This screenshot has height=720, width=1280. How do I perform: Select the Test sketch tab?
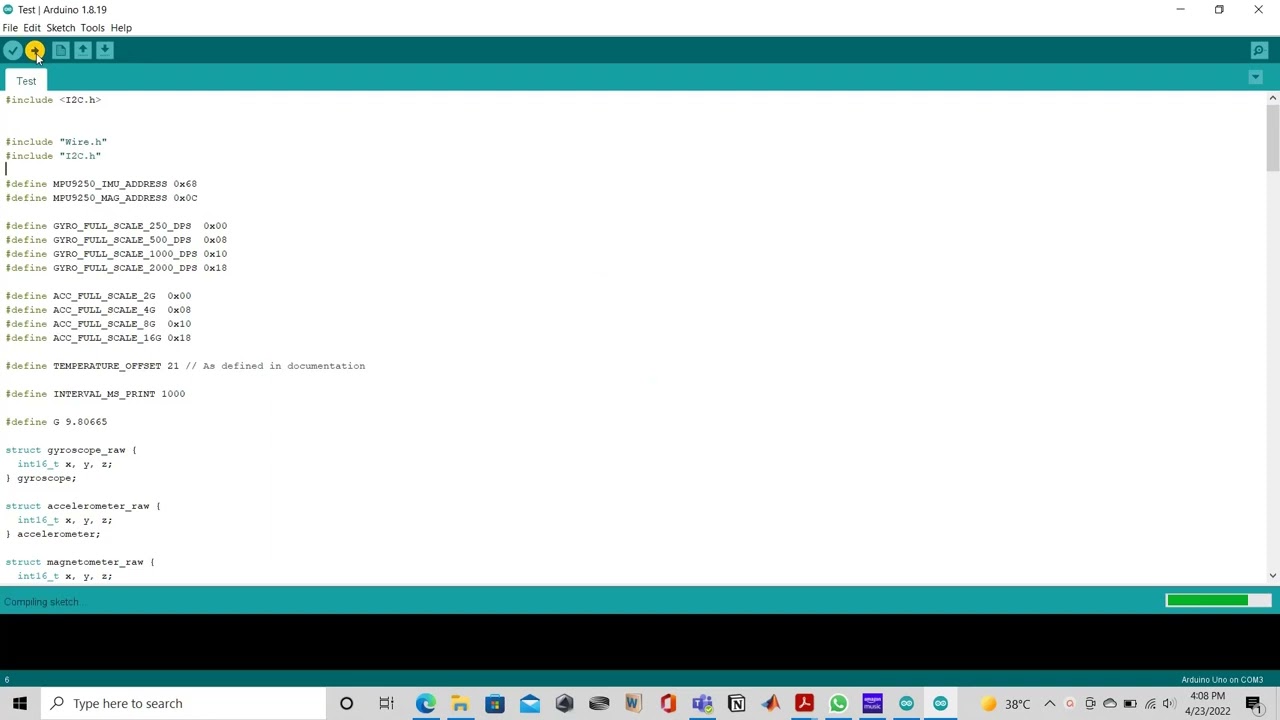[x=26, y=81]
